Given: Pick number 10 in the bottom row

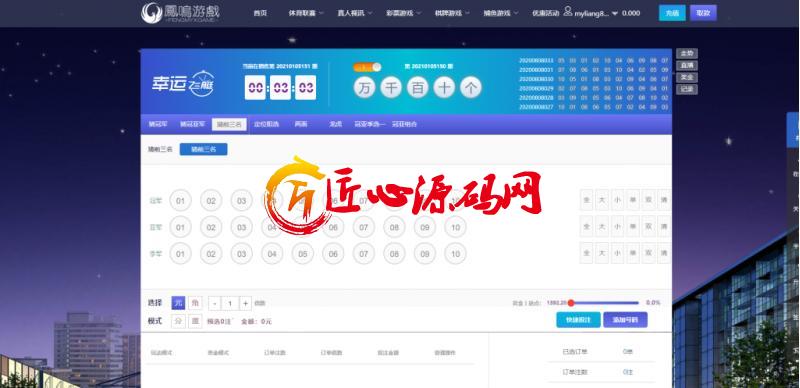Looking at the screenshot, I should point(455,254).
